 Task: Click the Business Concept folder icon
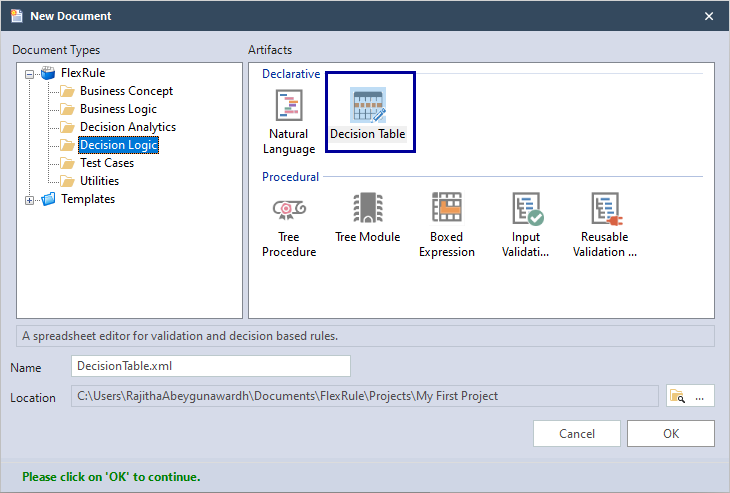(68, 91)
